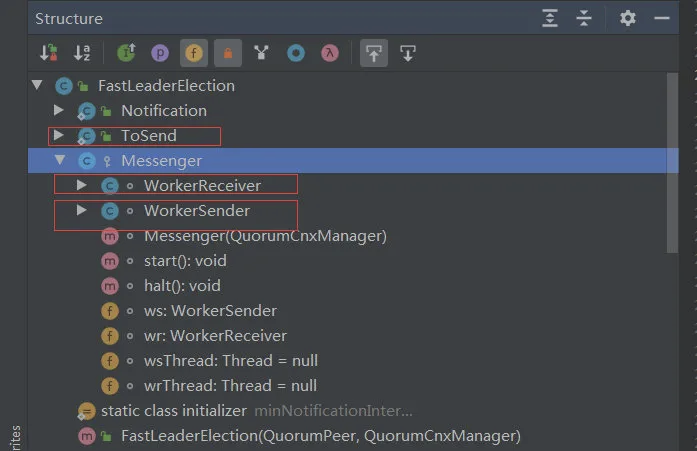Click Group Methods by Defining Type icon
Viewport: 697px width, 451px height.
(261, 53)
